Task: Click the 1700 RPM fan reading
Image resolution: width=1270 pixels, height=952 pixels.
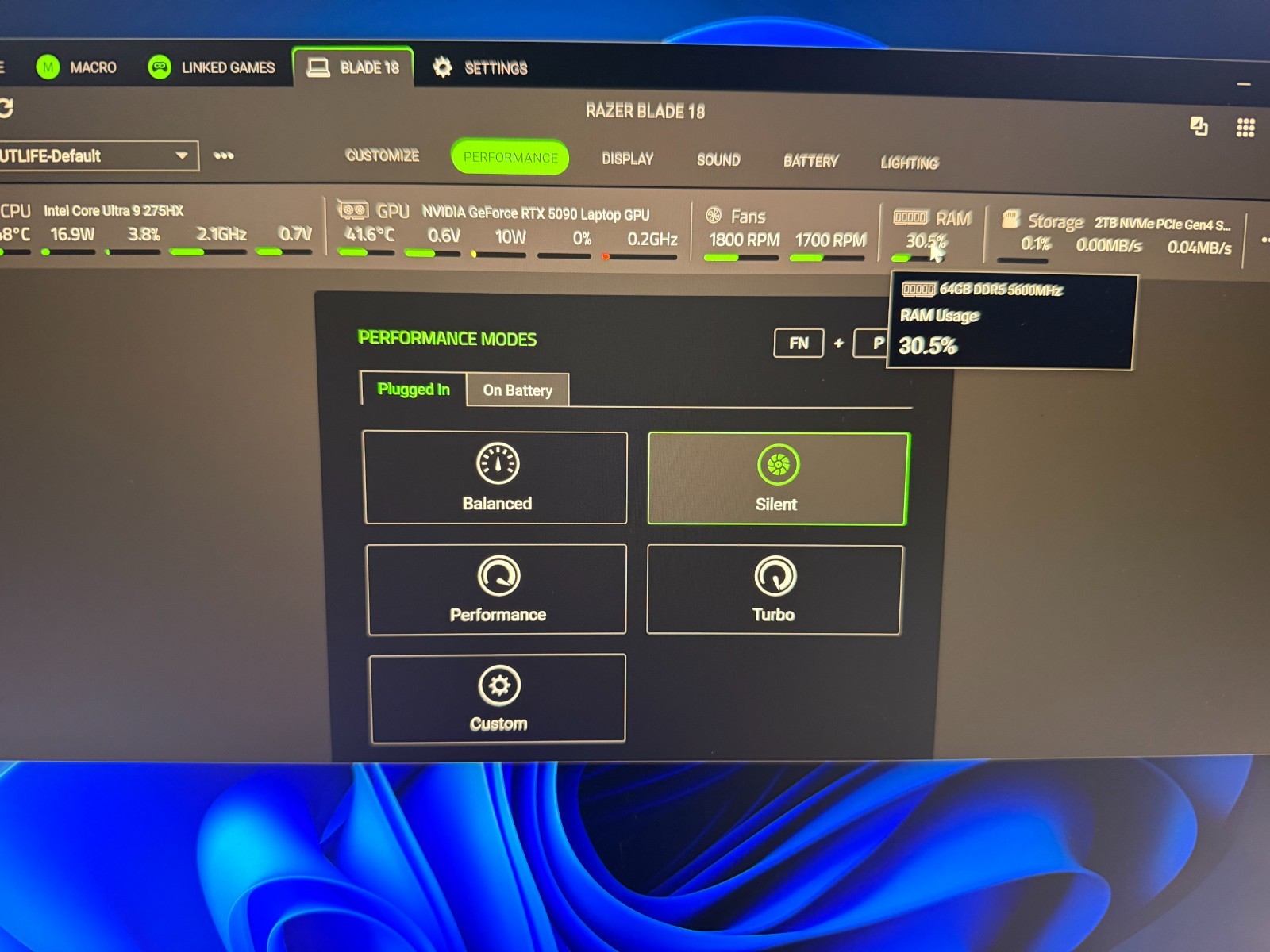Action: [830, 240]
